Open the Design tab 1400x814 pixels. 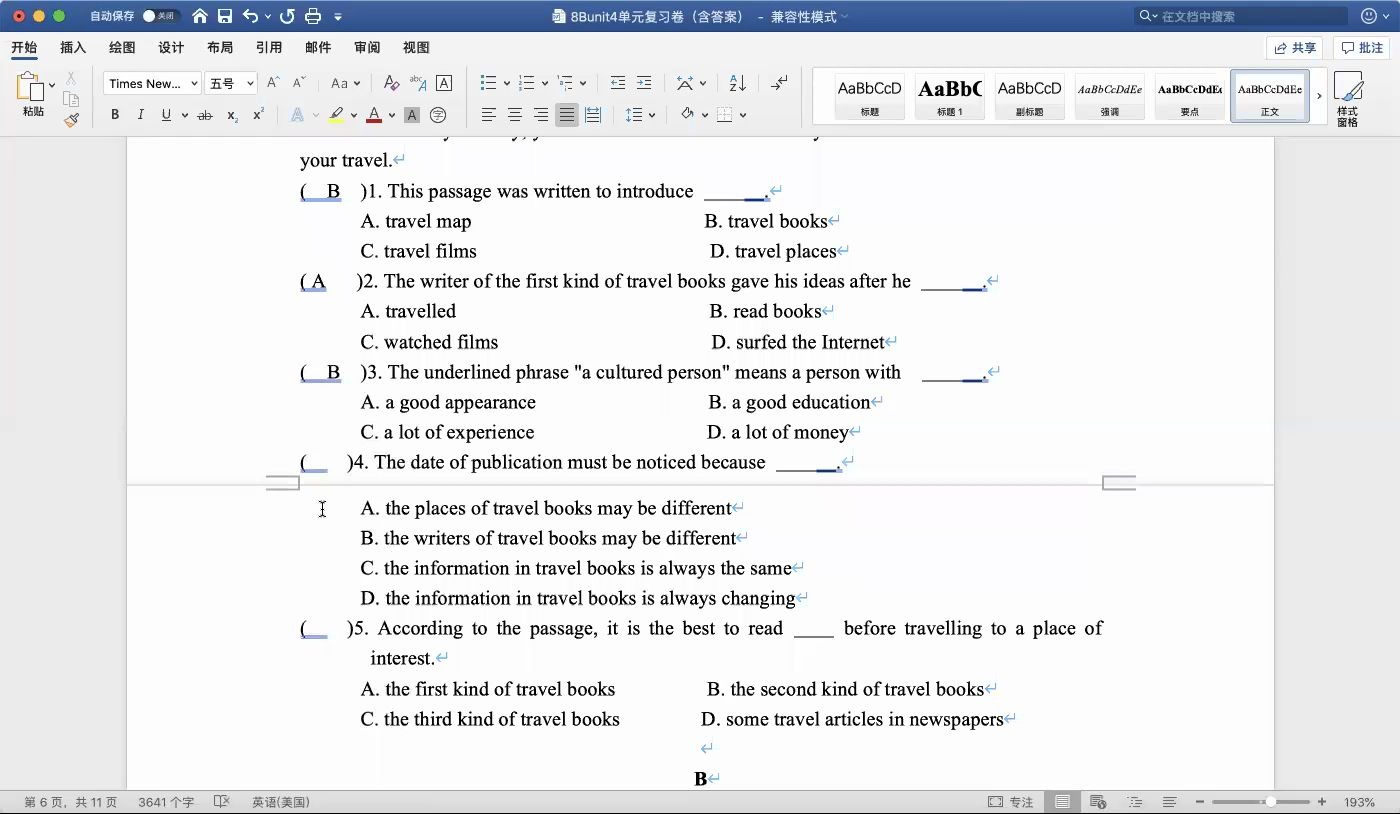click(x=171, y=47)
